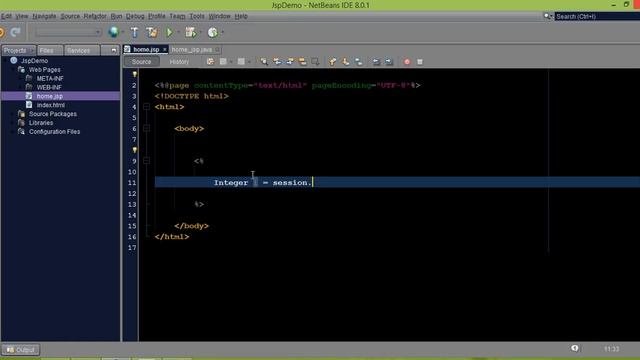Click the lightbulb hint above line 2

[134, 74]
